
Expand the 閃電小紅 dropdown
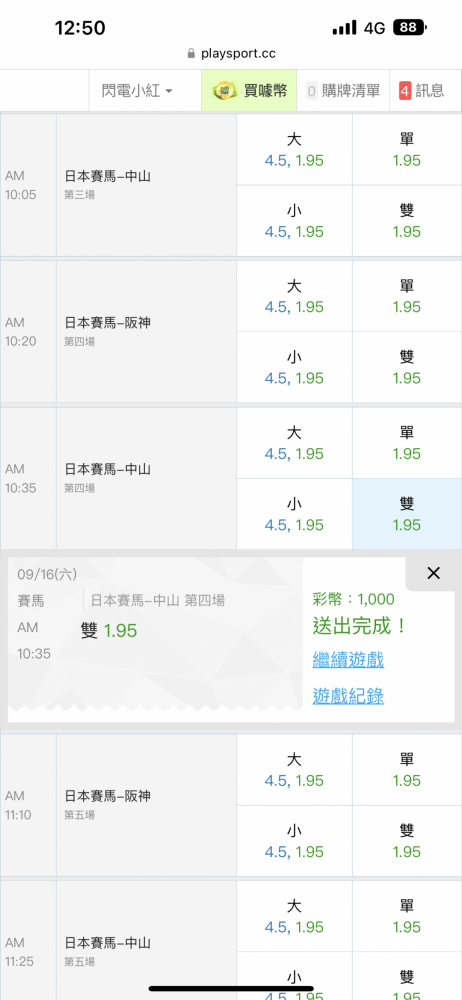point(137,91)
